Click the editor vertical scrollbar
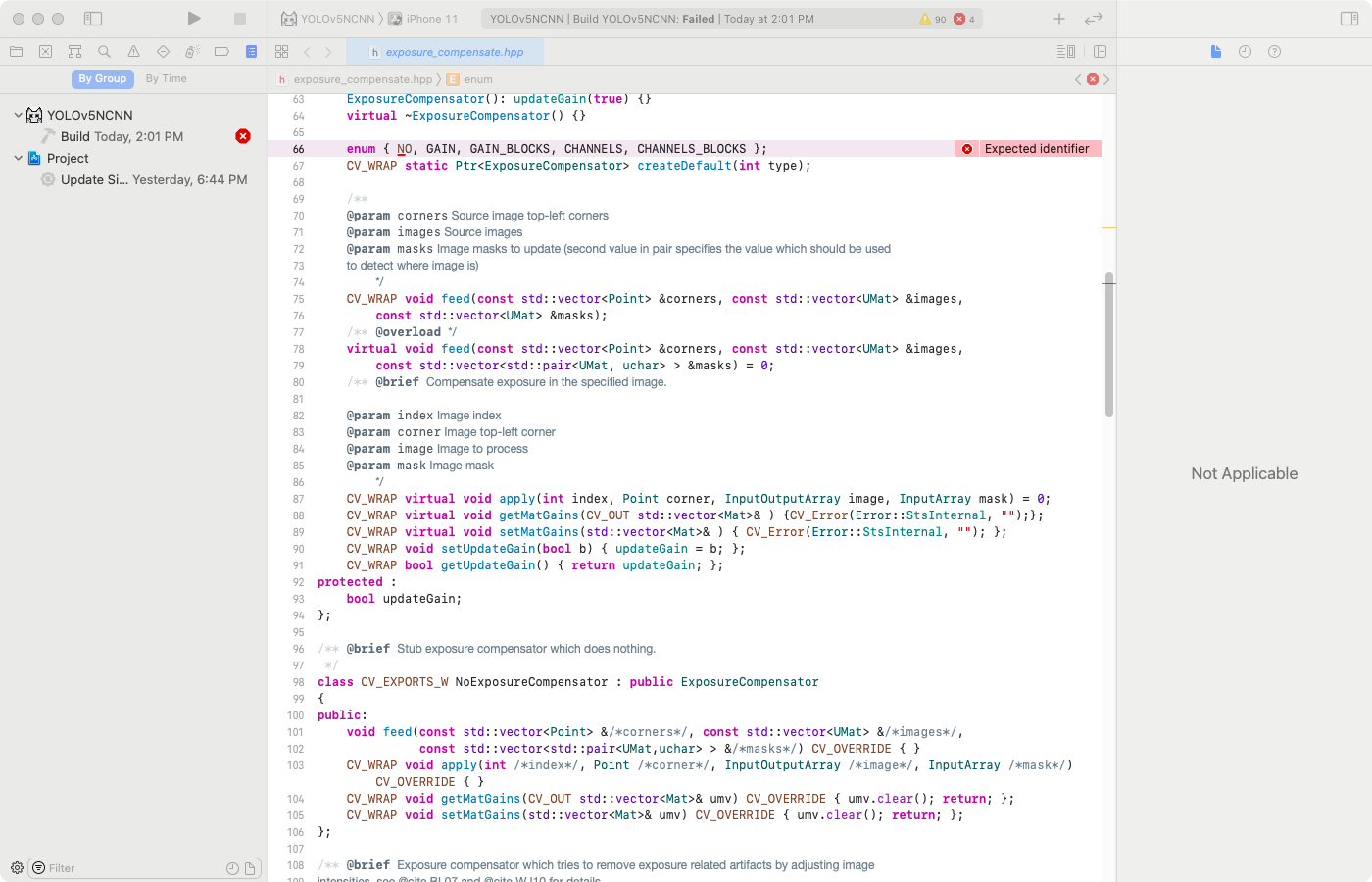Viewport: 1372px width, 882px height. pyautogui.click(x=1109, y=345)
